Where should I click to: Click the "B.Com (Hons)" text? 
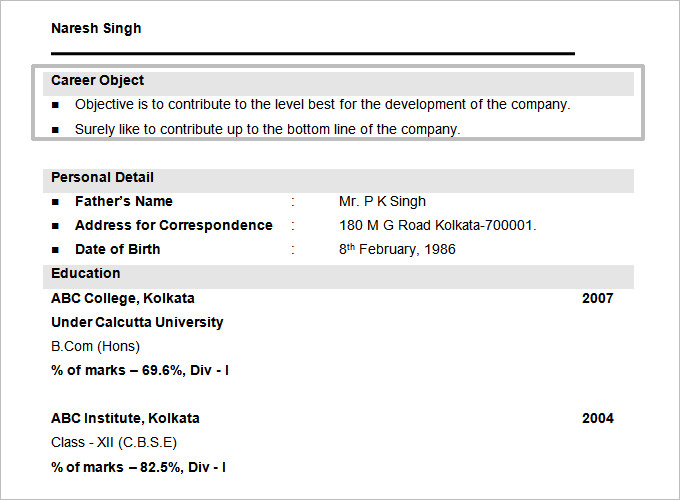point(95,346)
